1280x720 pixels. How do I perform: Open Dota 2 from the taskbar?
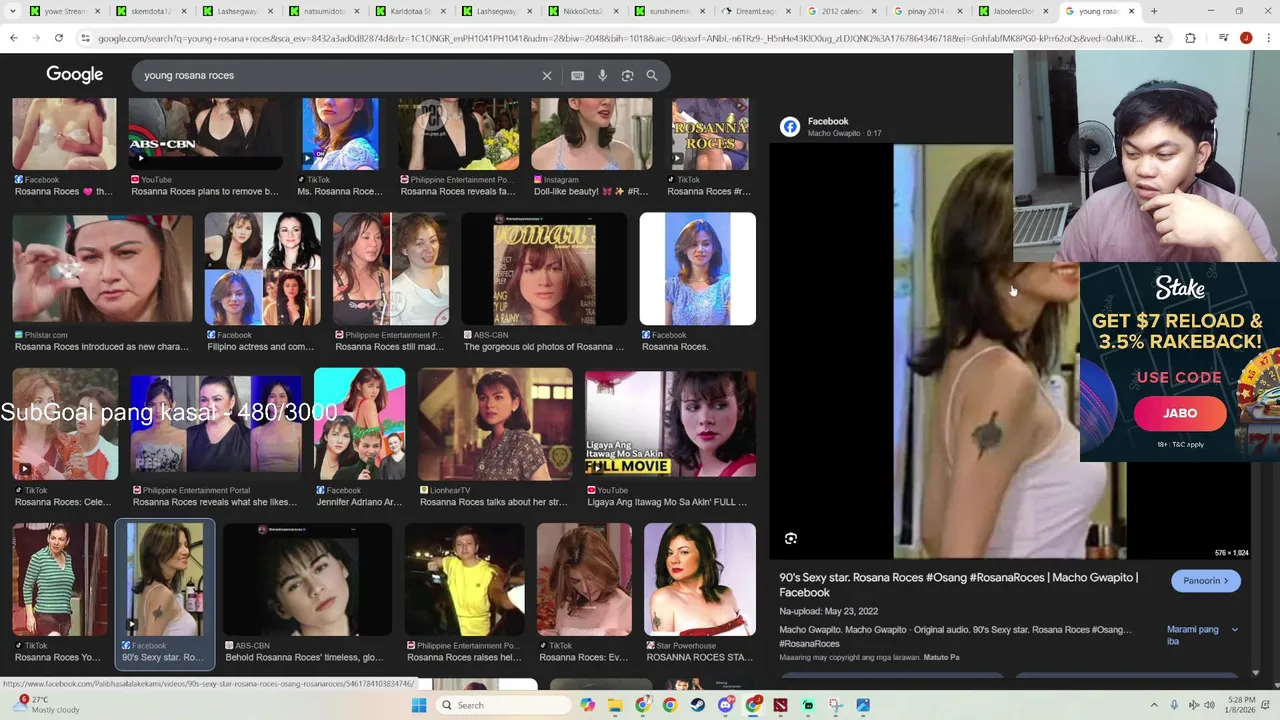(780, 705)
